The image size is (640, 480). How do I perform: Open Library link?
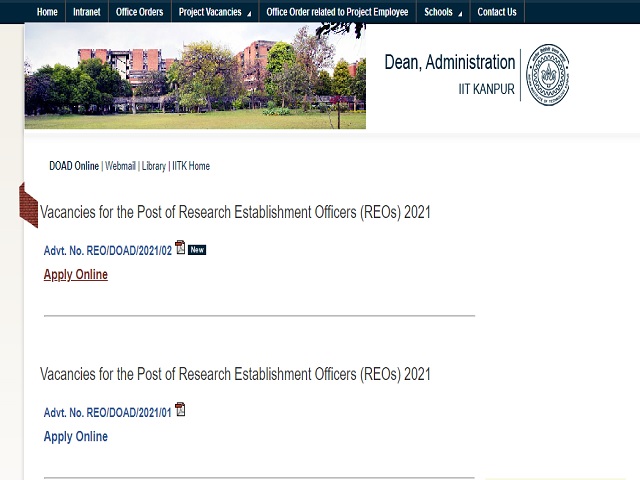[x=153, y=166]
